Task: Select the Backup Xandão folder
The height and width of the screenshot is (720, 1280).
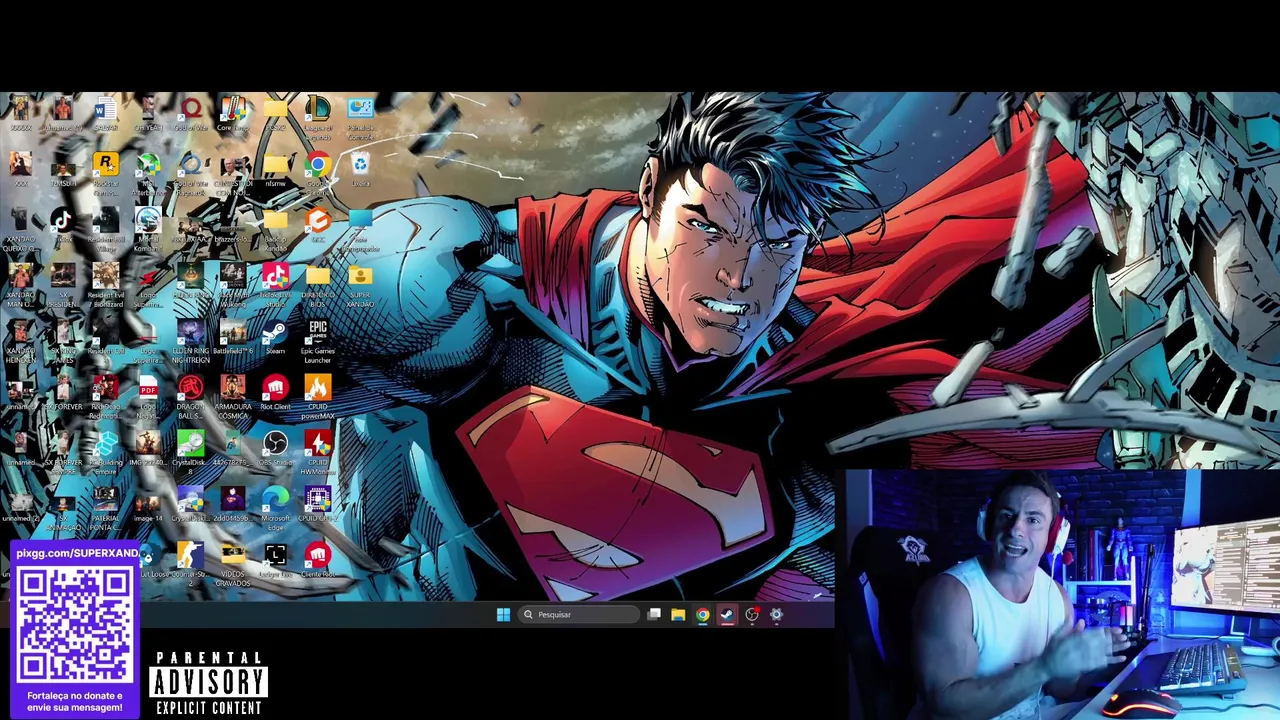Action: pos(276,230)
